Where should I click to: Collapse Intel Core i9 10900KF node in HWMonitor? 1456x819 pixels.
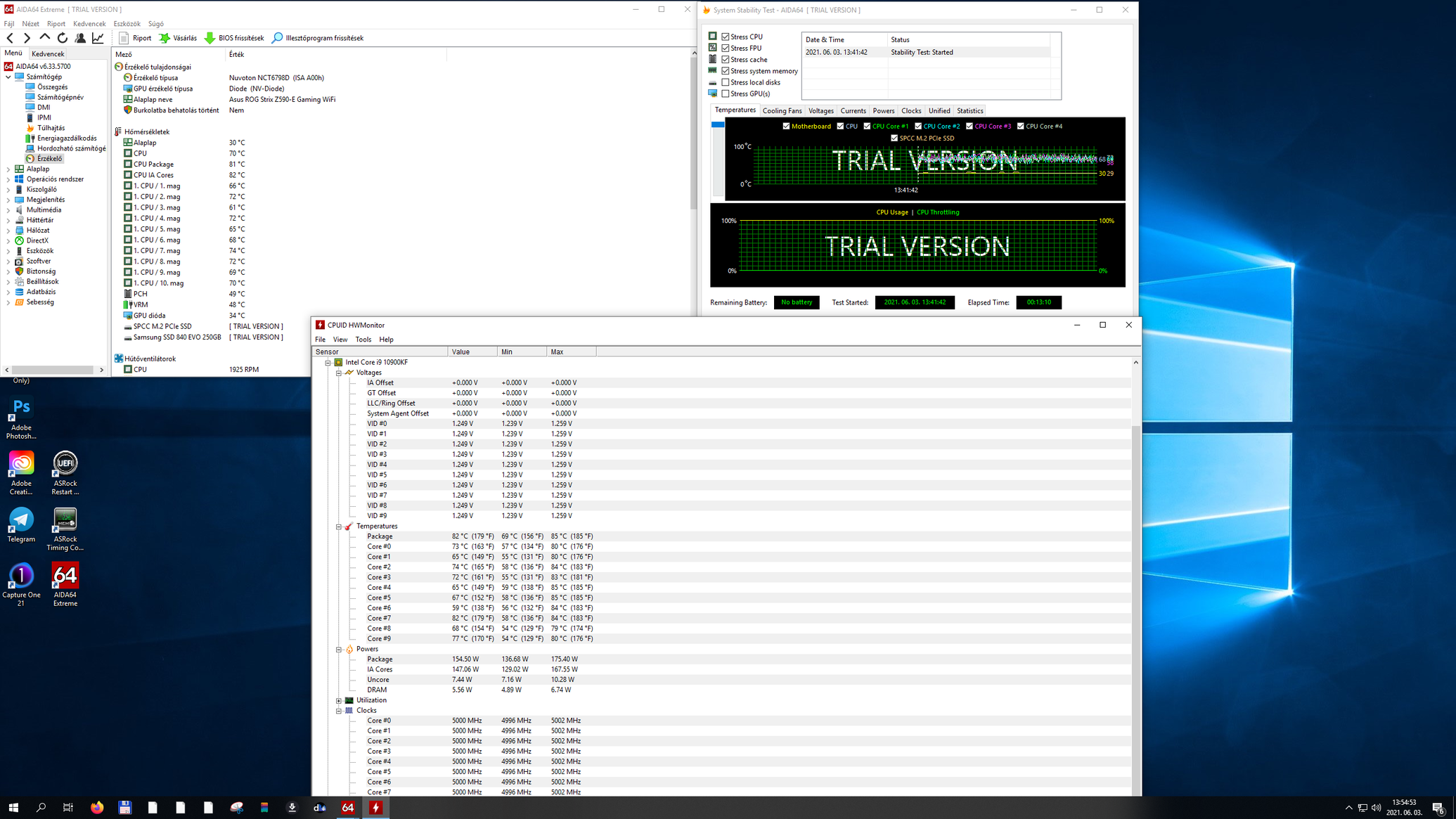pyautogui.click(x=328, y=363)
